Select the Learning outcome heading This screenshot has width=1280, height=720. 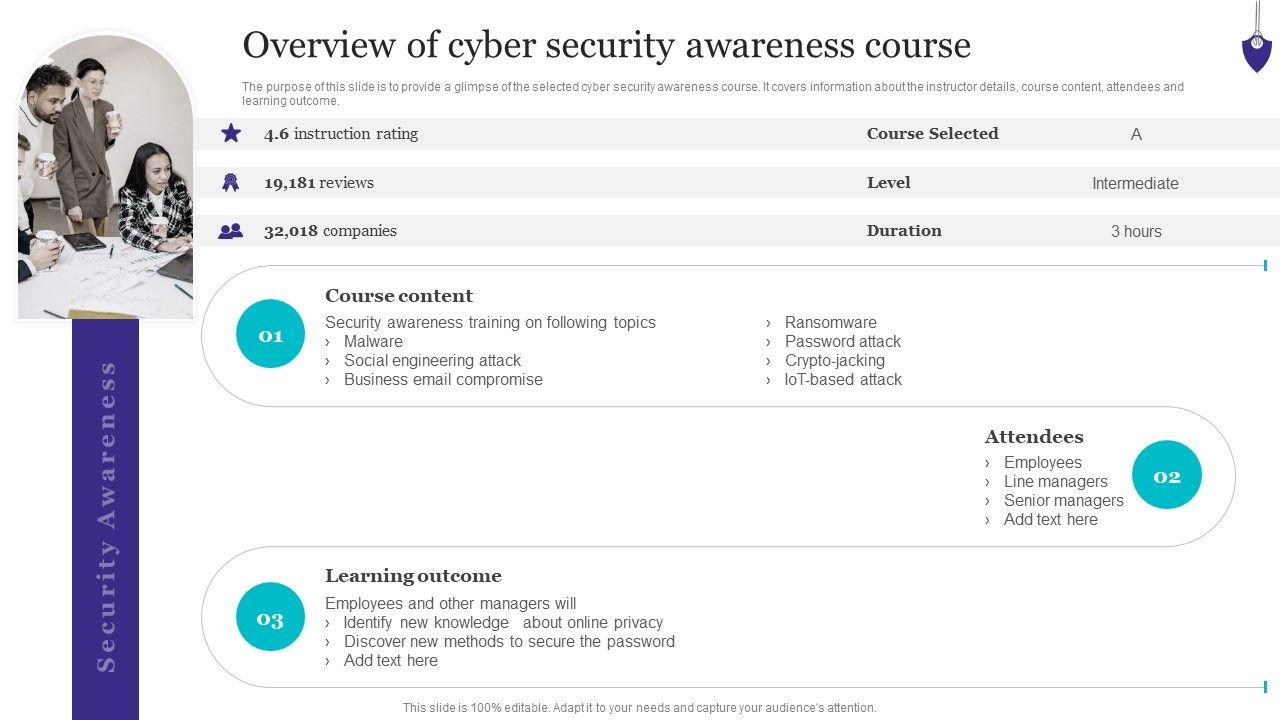coord(413,576)
